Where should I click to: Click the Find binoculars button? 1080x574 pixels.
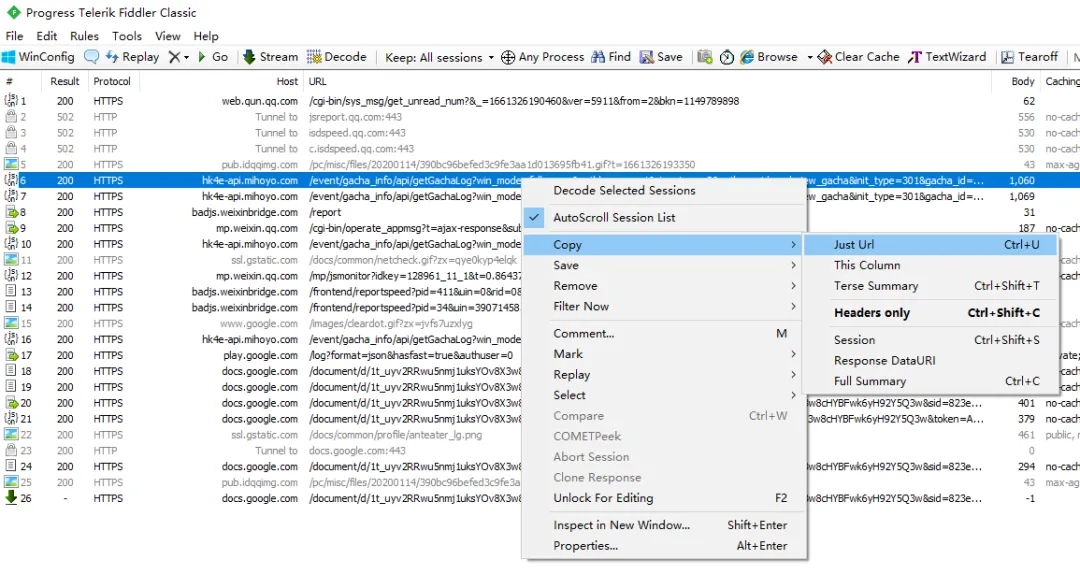point(611,57)
